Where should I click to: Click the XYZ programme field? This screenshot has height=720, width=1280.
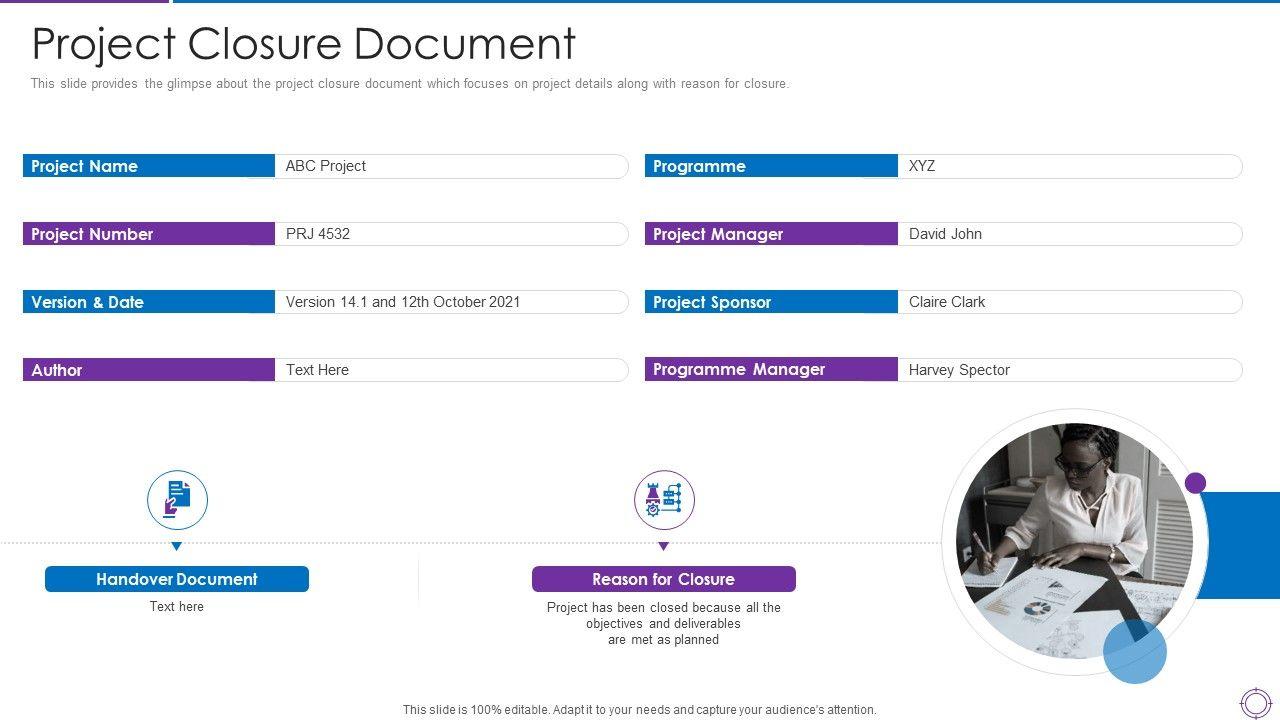click(1070, 166)
